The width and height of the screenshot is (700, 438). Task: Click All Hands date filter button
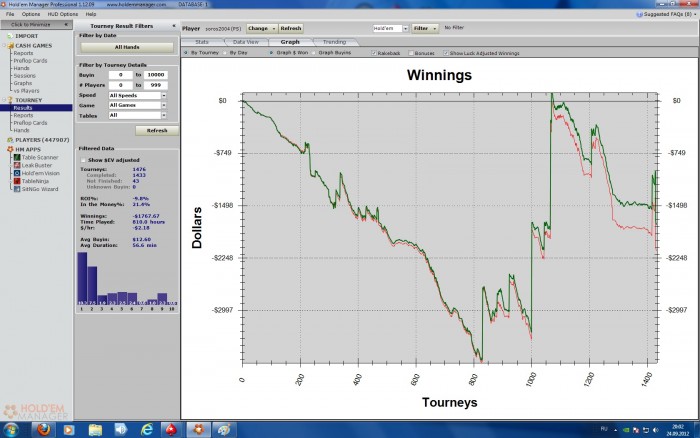coord(127,47)
